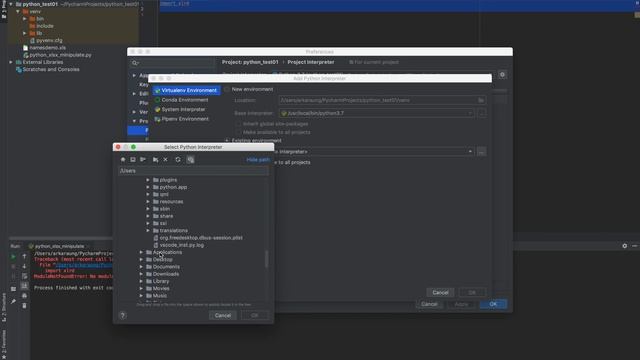Hide the Run panel with minimize icon
The width and height of the screenshot is (640, 360).
click(x=634, y=246)
